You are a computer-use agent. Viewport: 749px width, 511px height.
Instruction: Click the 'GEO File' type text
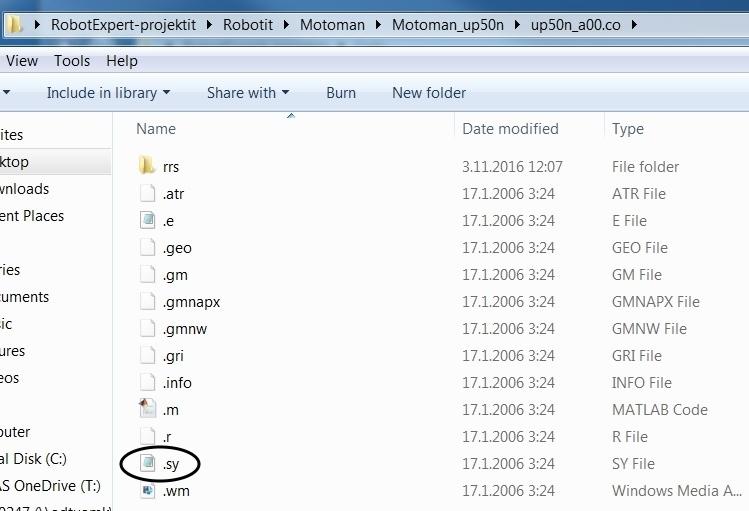(640, 247)
